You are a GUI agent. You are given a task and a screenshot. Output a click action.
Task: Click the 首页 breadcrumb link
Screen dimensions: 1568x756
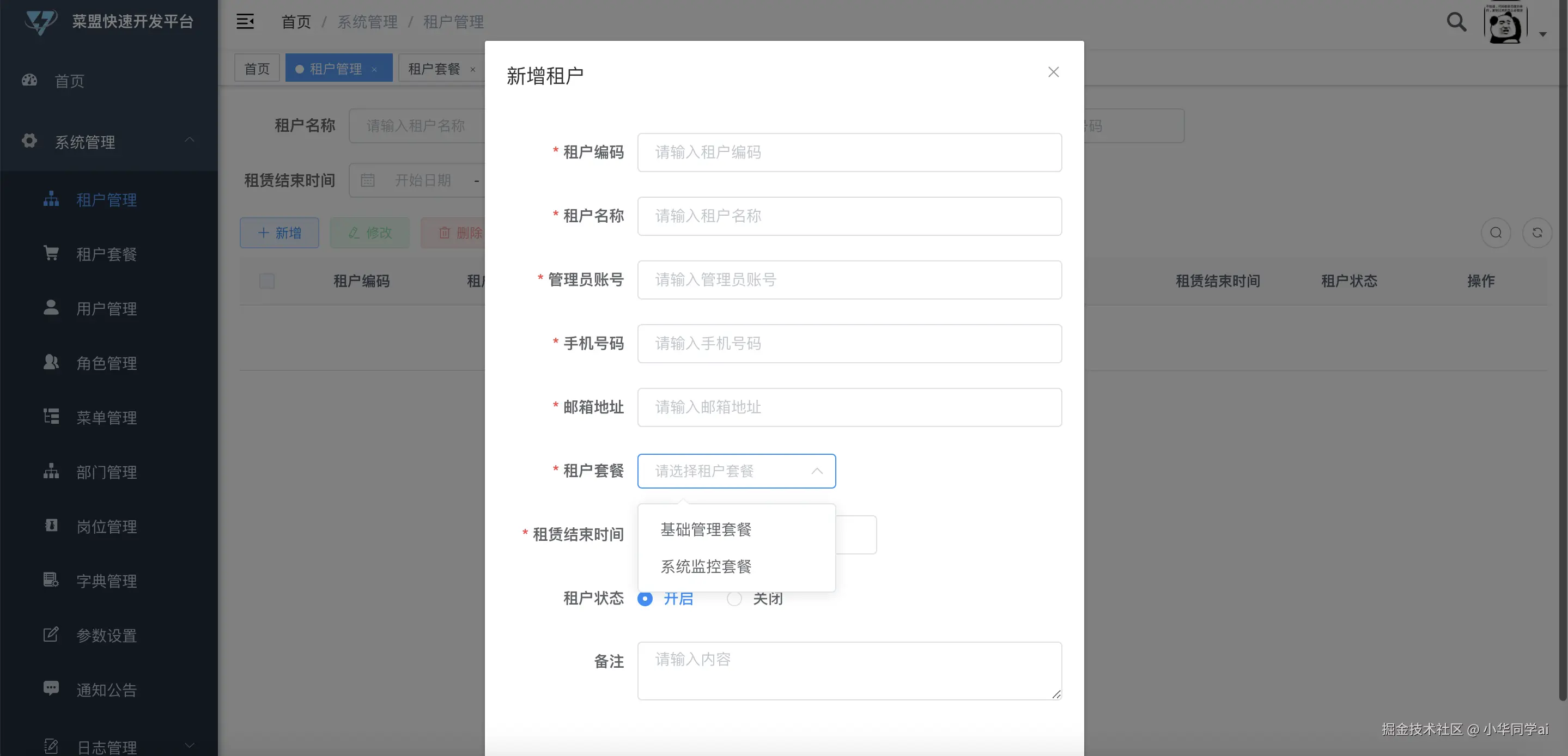click(x=296, y=22)
